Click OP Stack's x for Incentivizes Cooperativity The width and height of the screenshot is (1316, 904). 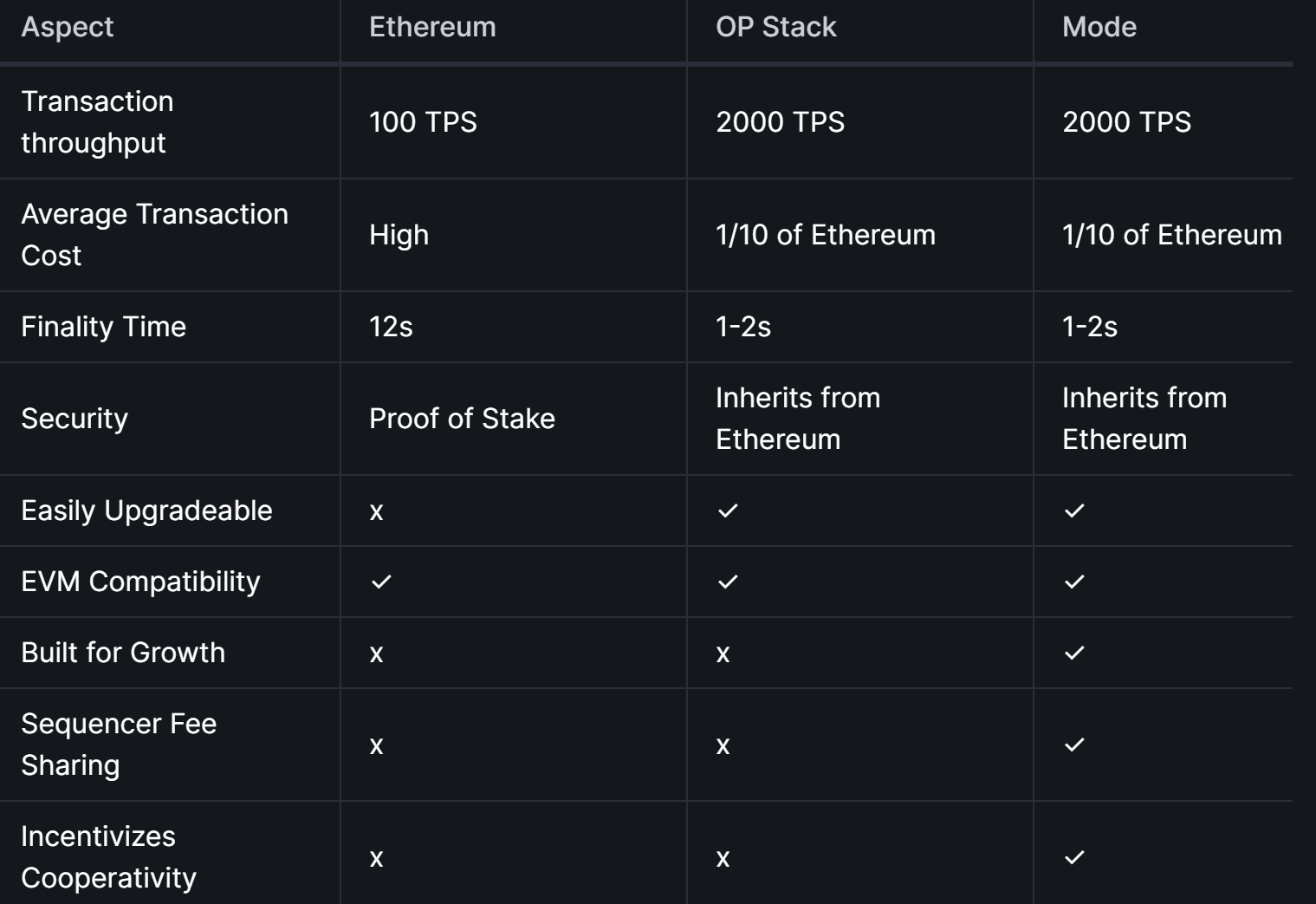click(x=723, y=858)
